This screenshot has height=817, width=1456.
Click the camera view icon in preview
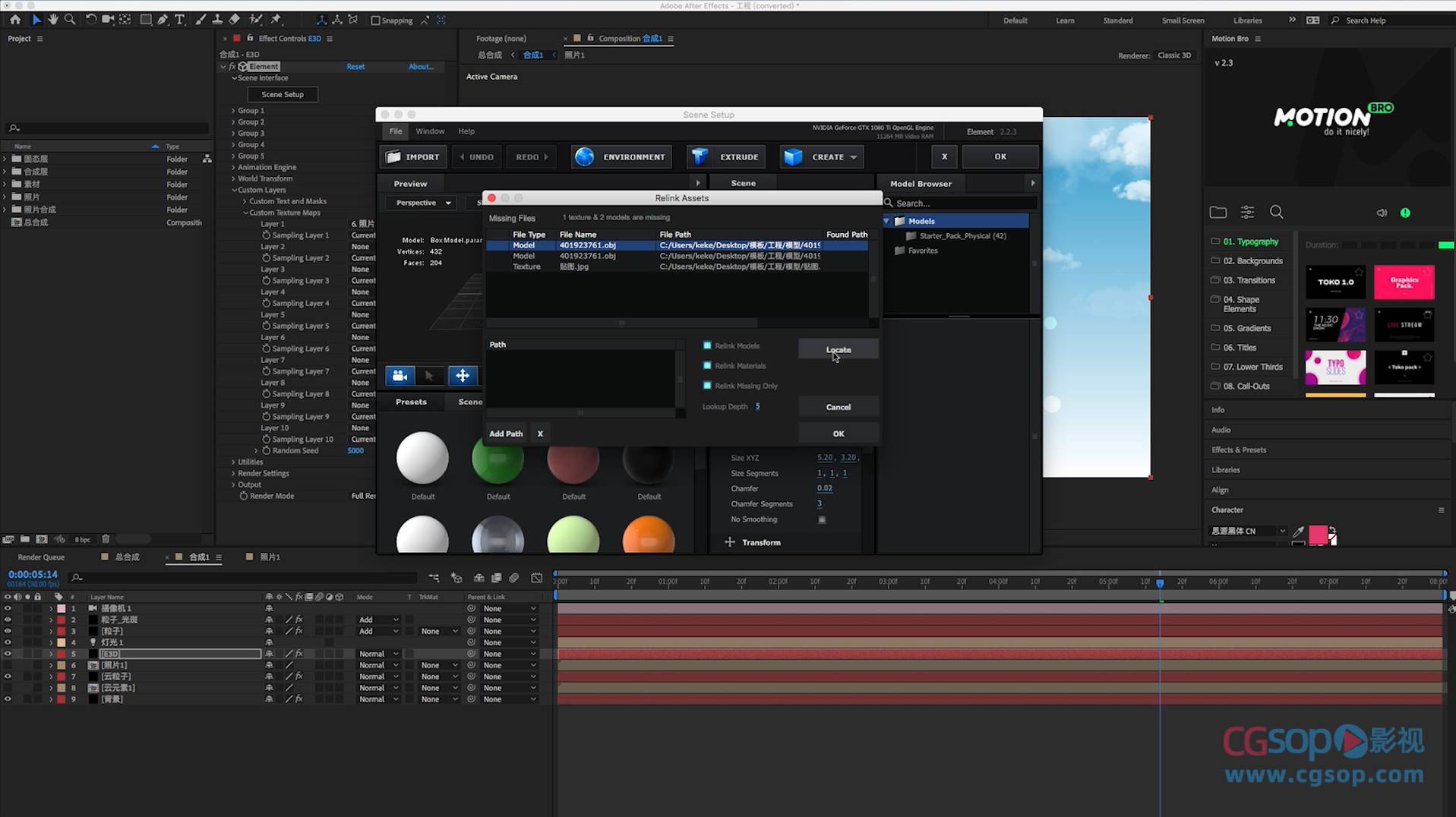[400, 376]
